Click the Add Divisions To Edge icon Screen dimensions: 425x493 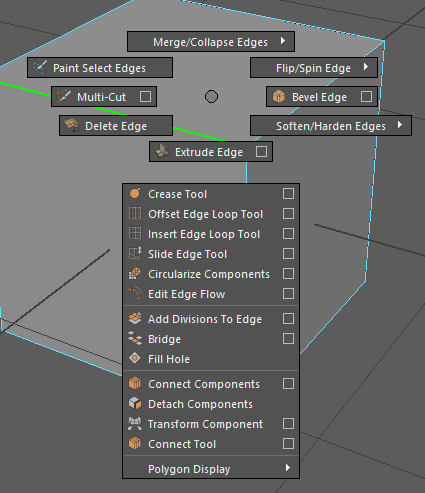pyautogui.click(x=135, y=318)
